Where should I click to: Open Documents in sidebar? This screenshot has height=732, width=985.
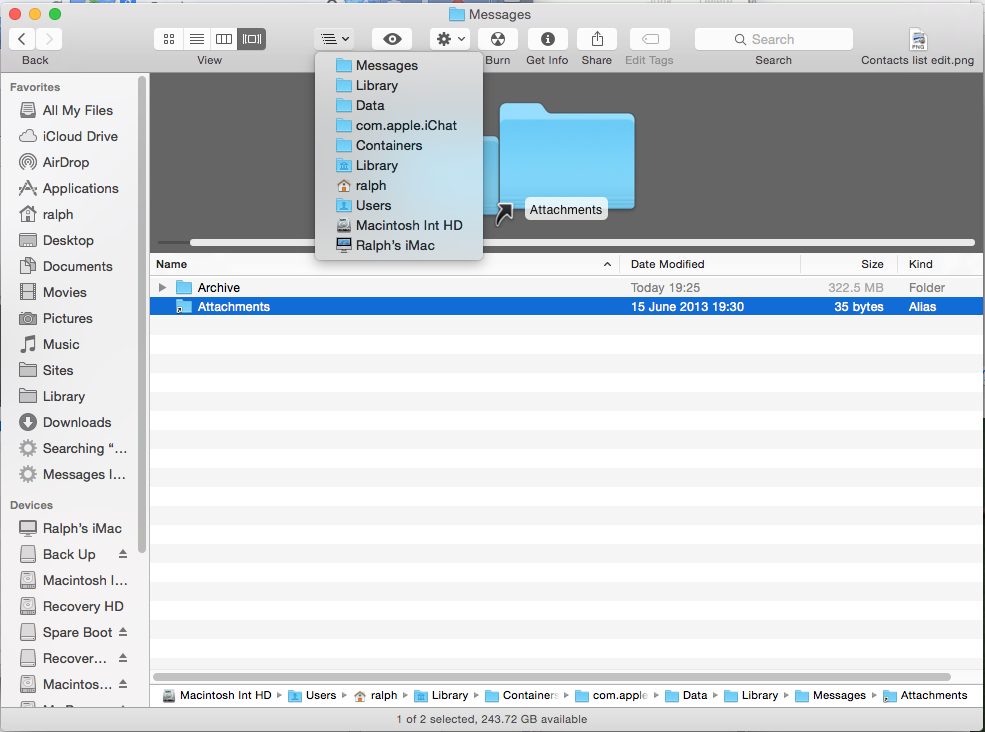(x=69, y=266)
